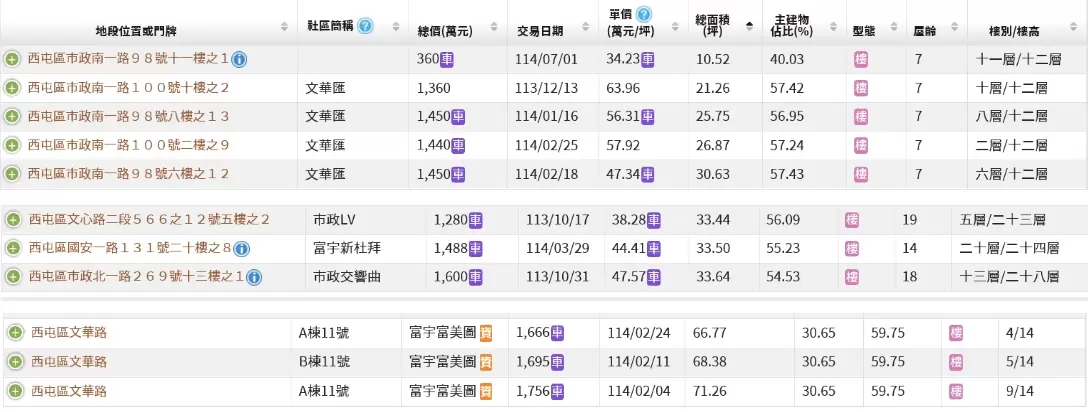
Task: Expand the 文華路 B棟11號 row
Action: coord(15,362)
